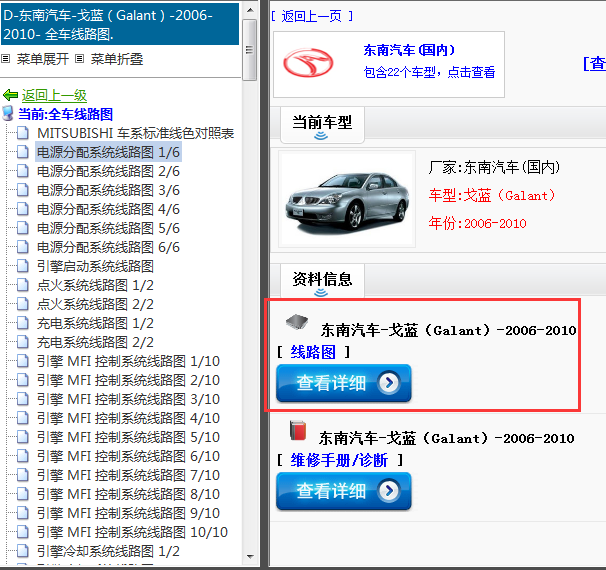This screenshot has height=570, width=606.
Task: Open the 维修手册/诊断 link
Action: 339,460
